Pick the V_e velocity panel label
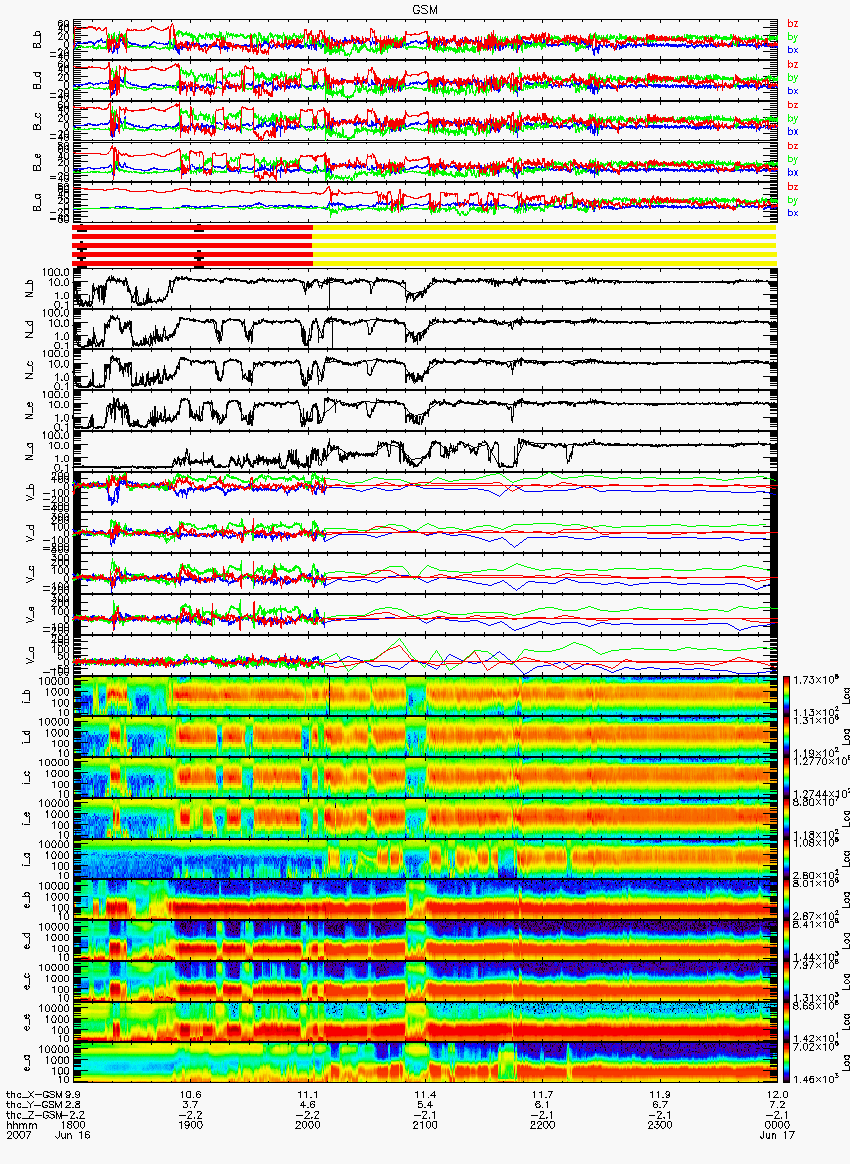Screen dimensions: 850x1164 point(31,614)
